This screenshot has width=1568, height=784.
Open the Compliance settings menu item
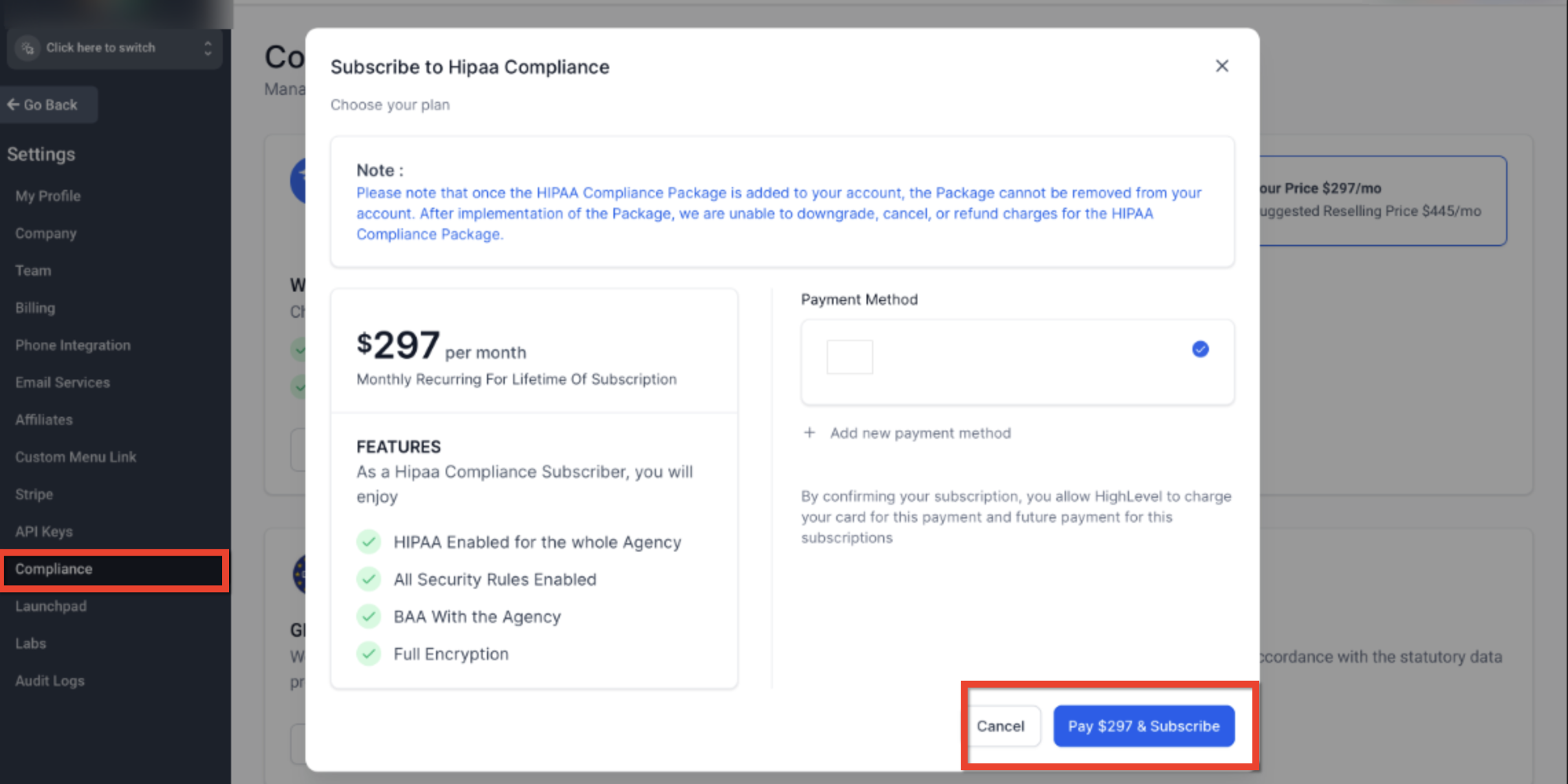pos(54,569)
